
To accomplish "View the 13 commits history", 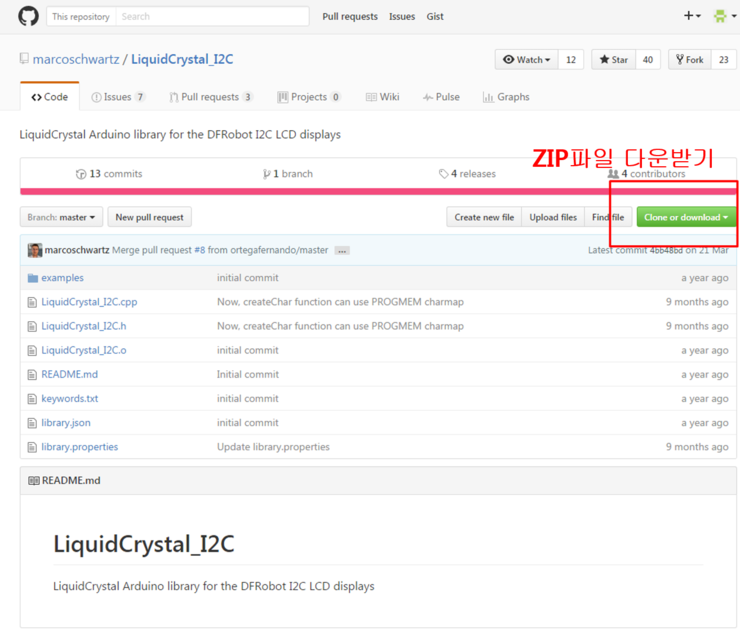I will click(109, 174).
